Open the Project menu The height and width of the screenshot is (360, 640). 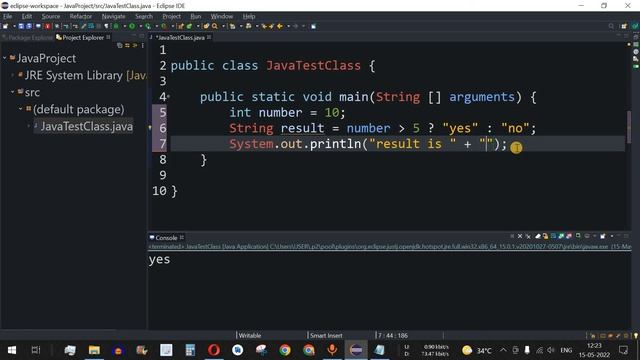coord(171,16)
